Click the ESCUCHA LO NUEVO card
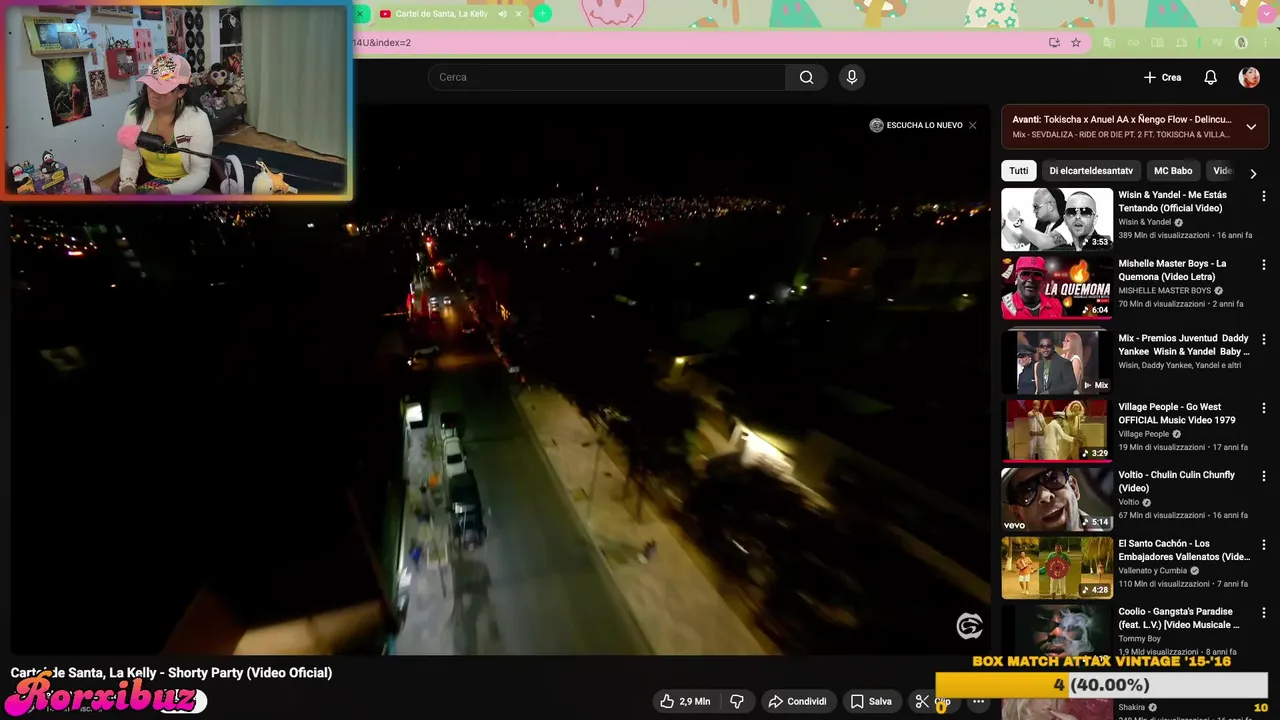This screenshot has height=720, width=1280. pyautogui.click(x=916, y=125)
